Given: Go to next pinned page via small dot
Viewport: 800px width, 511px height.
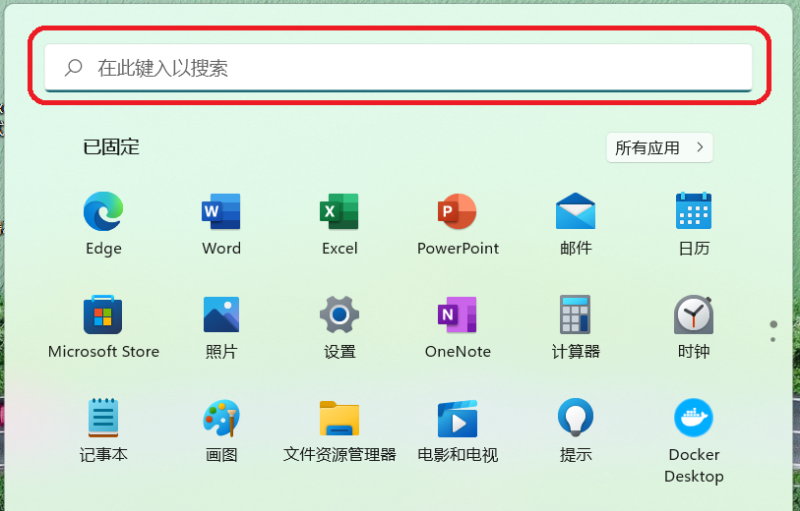Looking at the screenshot, I should (773, 340).
